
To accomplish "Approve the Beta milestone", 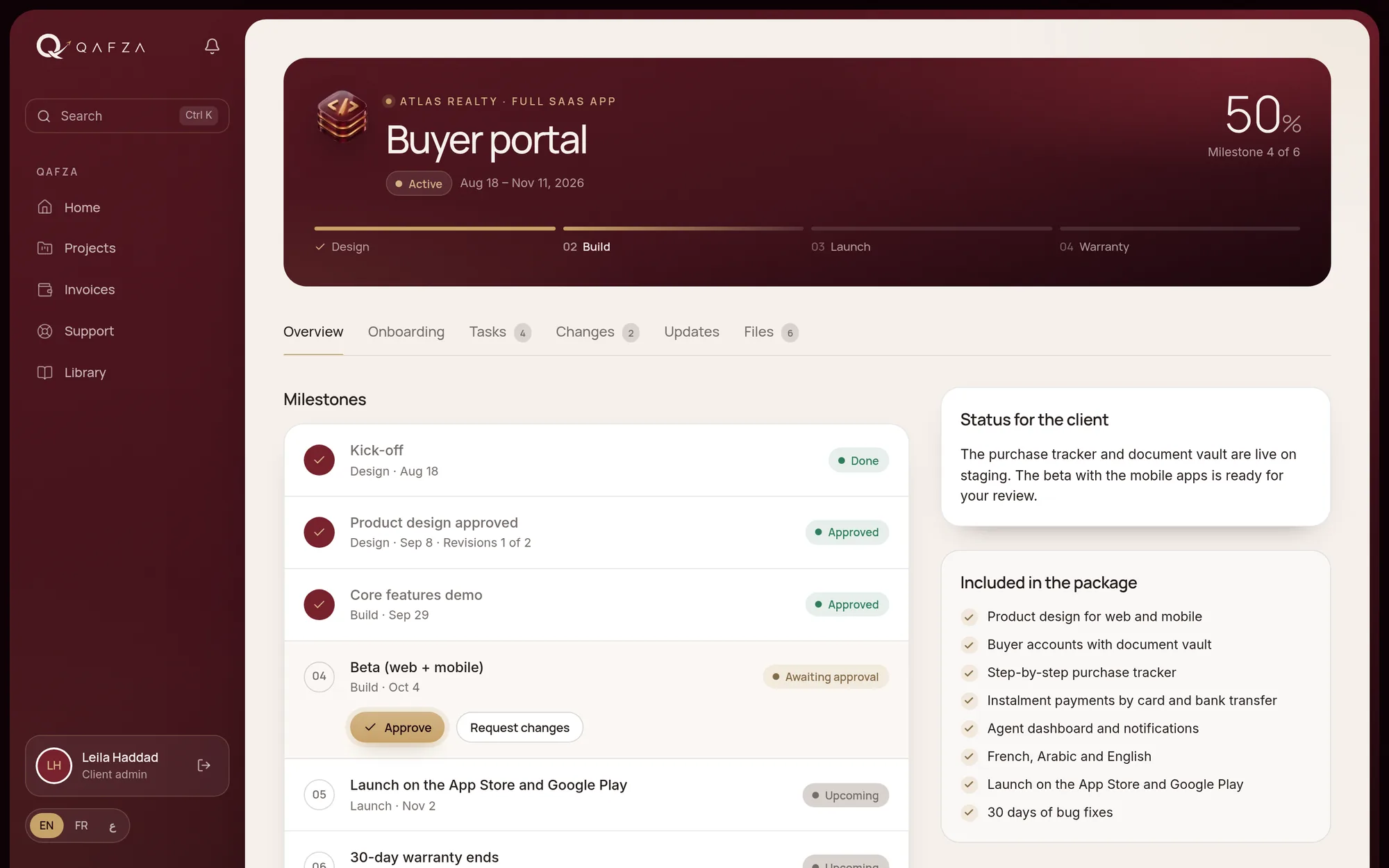I will [x=397, y=727].
